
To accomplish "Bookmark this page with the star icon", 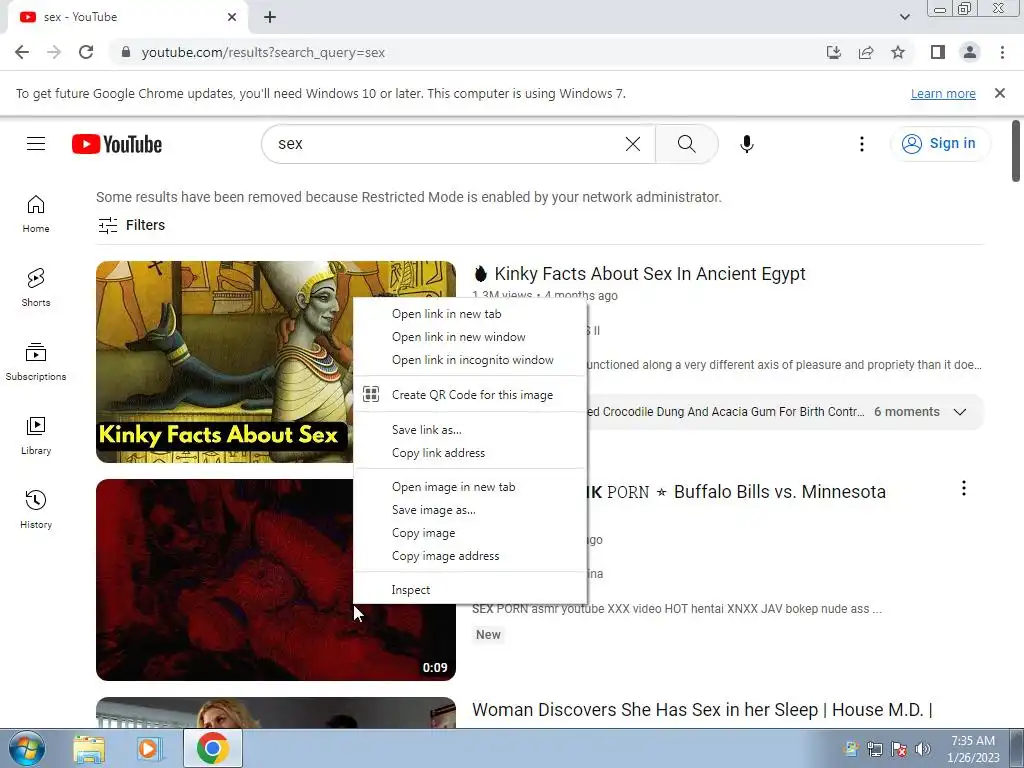I will [898, 52].
